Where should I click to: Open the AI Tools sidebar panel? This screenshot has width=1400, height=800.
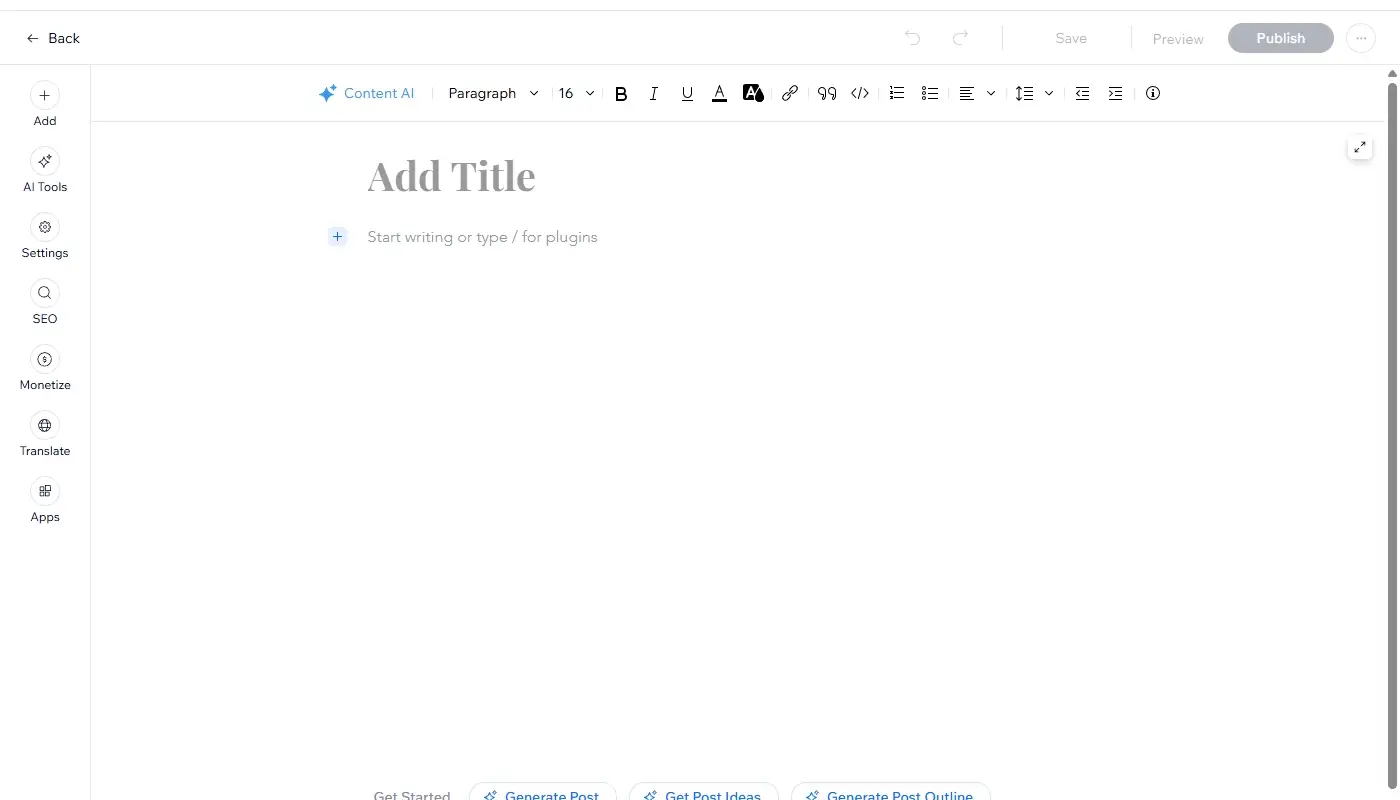click(x=45, y=171)
